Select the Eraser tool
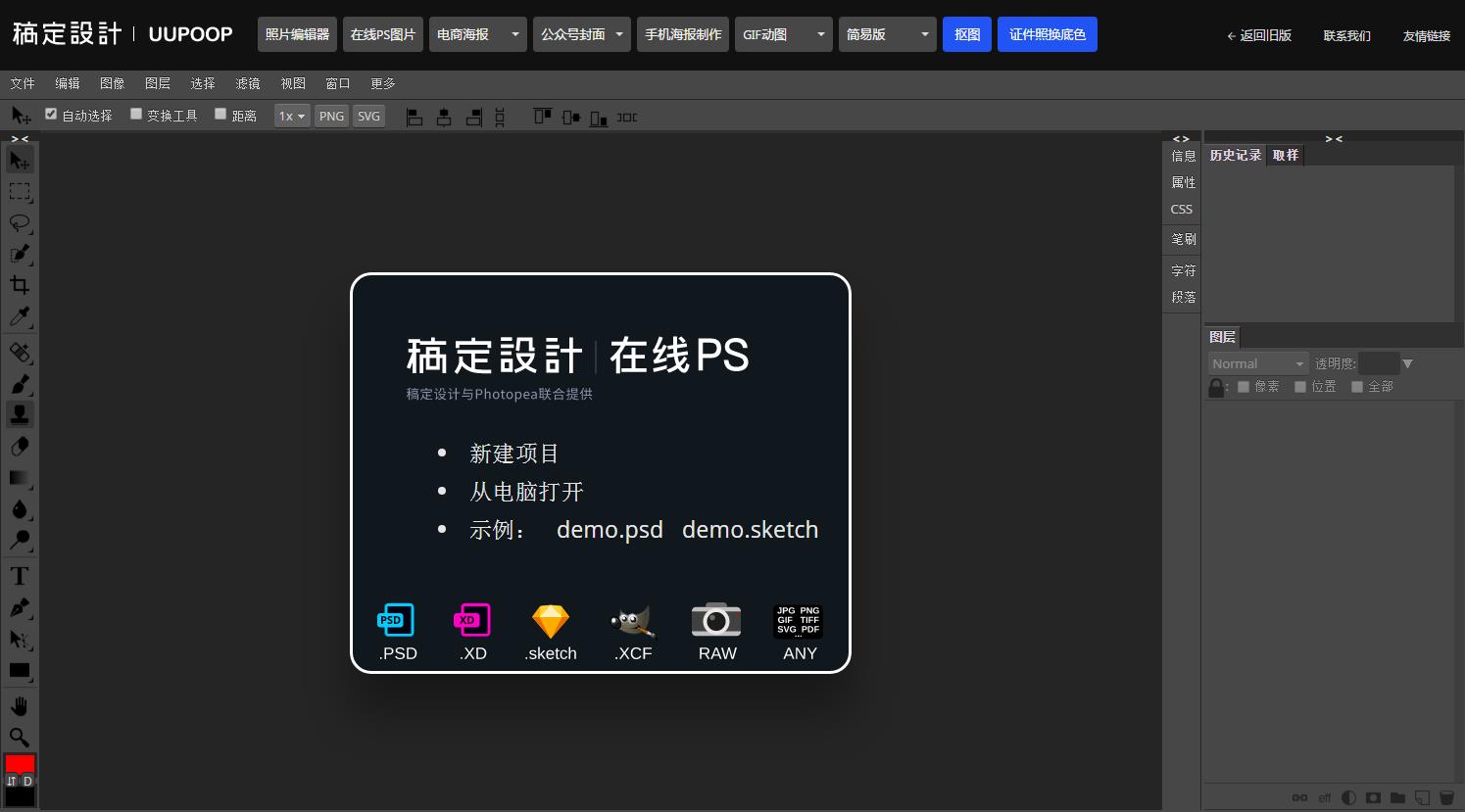1465x812 pixels. click(x=20, y=447)
